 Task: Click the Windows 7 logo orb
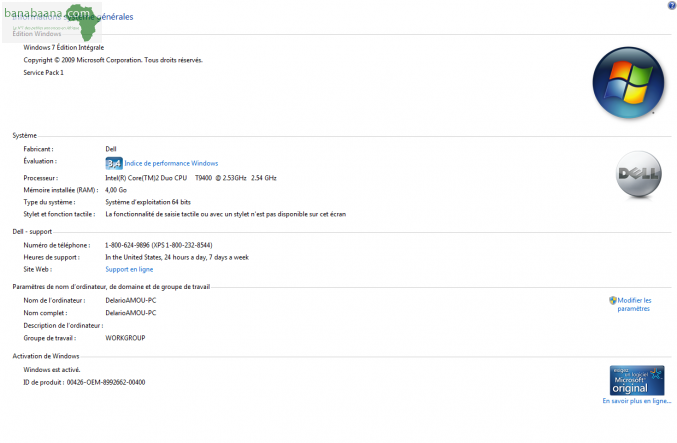(x=628, y=82)
